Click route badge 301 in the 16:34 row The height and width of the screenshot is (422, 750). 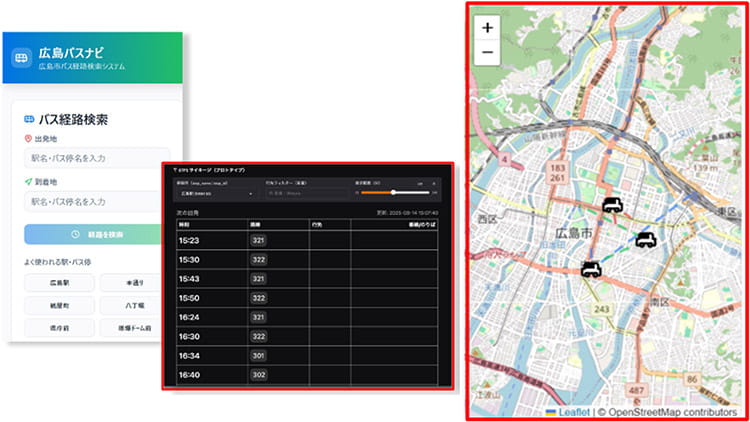[x=260, y=355]
